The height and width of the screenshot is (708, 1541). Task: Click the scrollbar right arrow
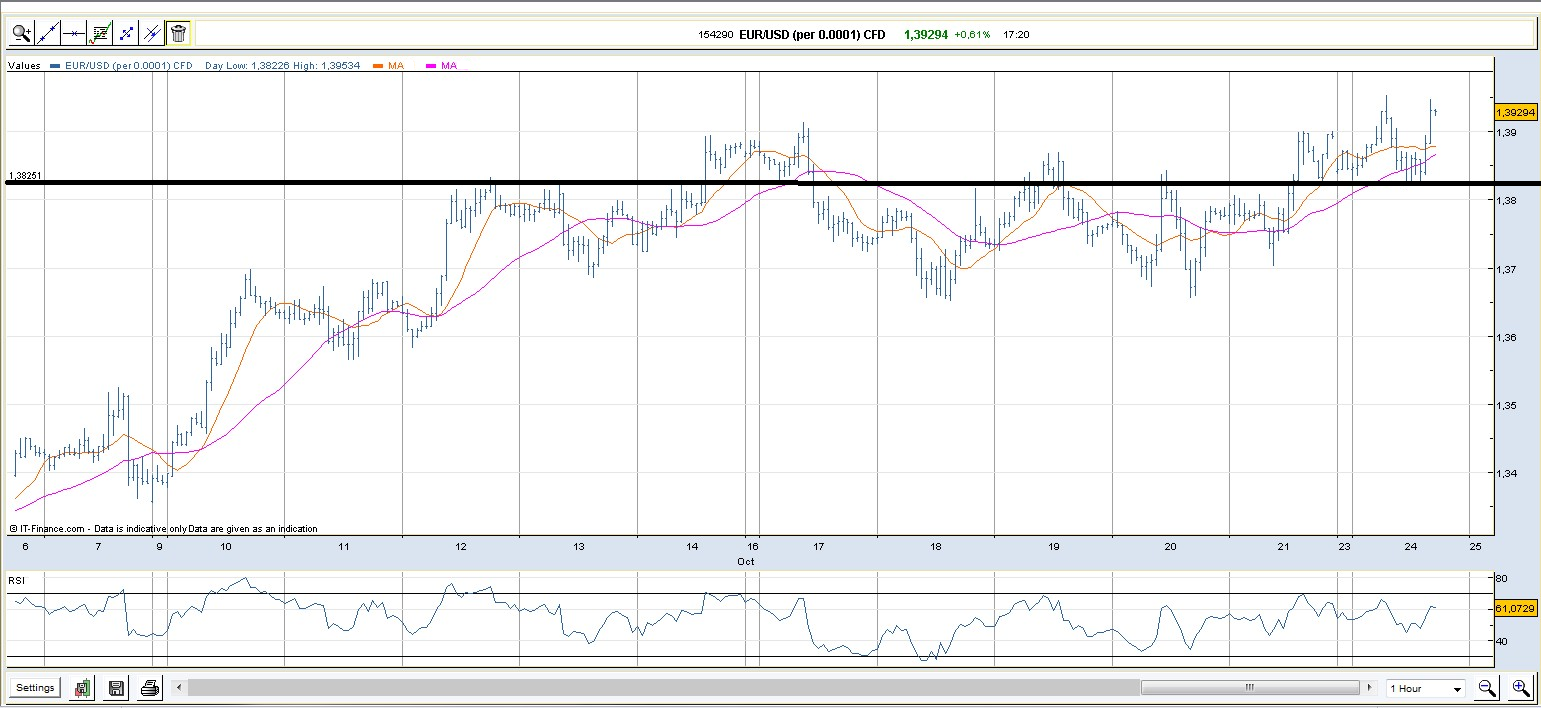[x=1367, y=688]
